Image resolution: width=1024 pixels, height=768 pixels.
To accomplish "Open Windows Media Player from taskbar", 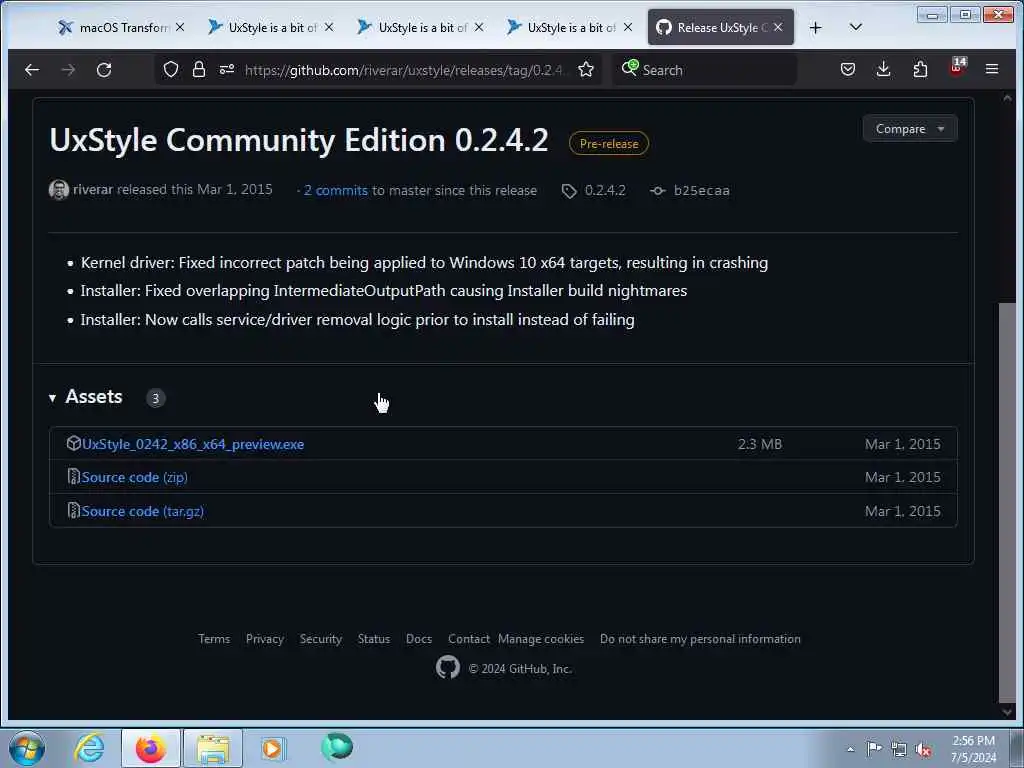I will point(272,748).
